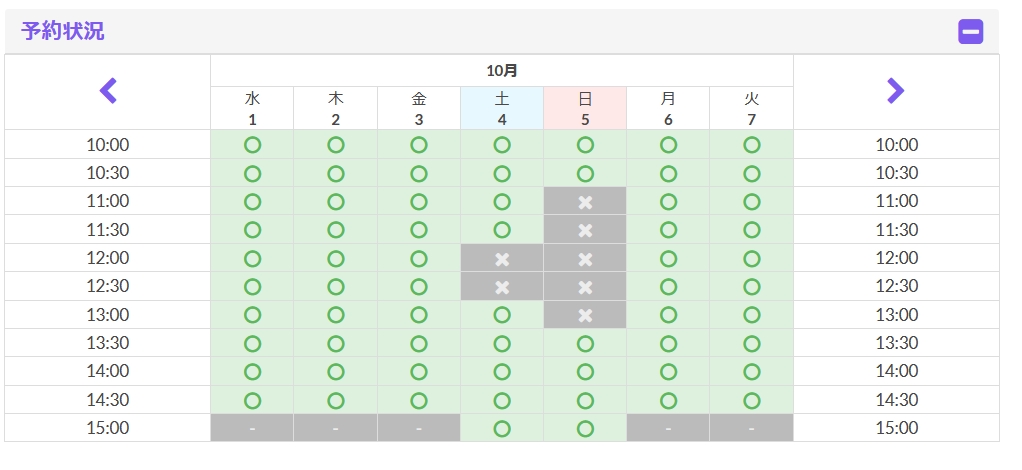
Task: Select available circle for Wednesday 1 at 10:00
Action: click(252, 145)
